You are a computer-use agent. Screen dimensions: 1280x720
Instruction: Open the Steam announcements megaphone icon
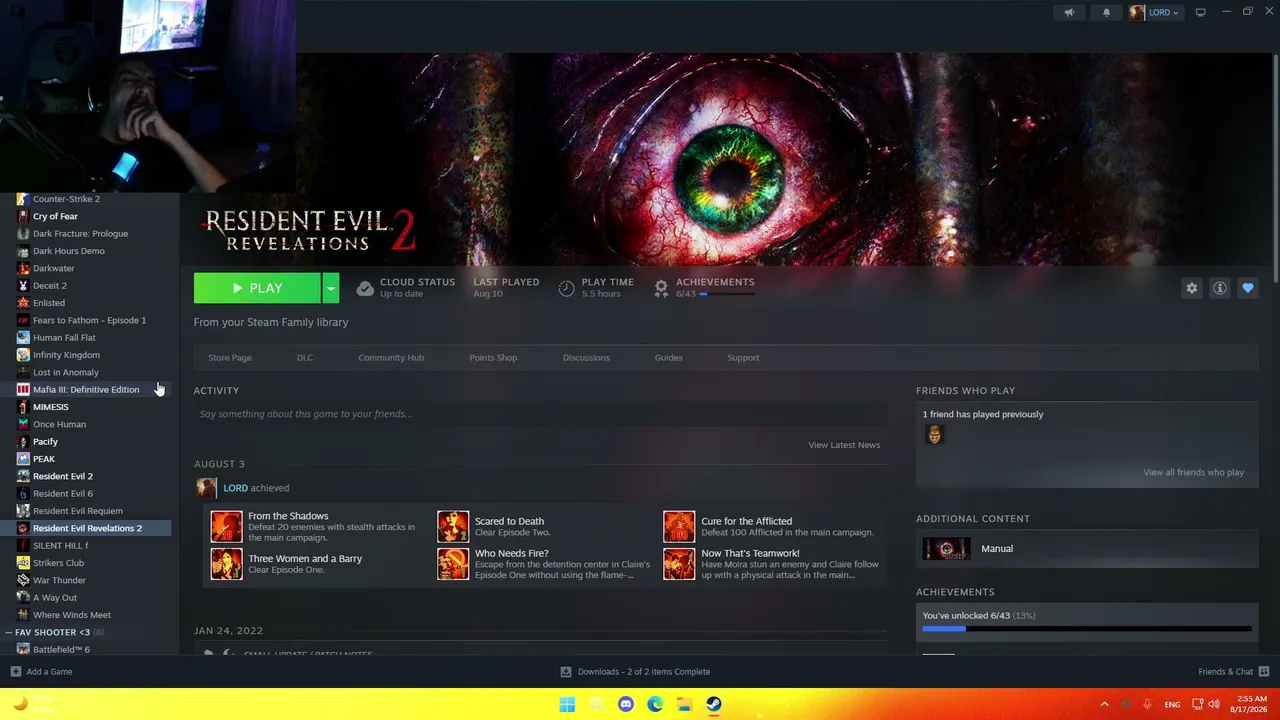click(x=1069, y=12)
